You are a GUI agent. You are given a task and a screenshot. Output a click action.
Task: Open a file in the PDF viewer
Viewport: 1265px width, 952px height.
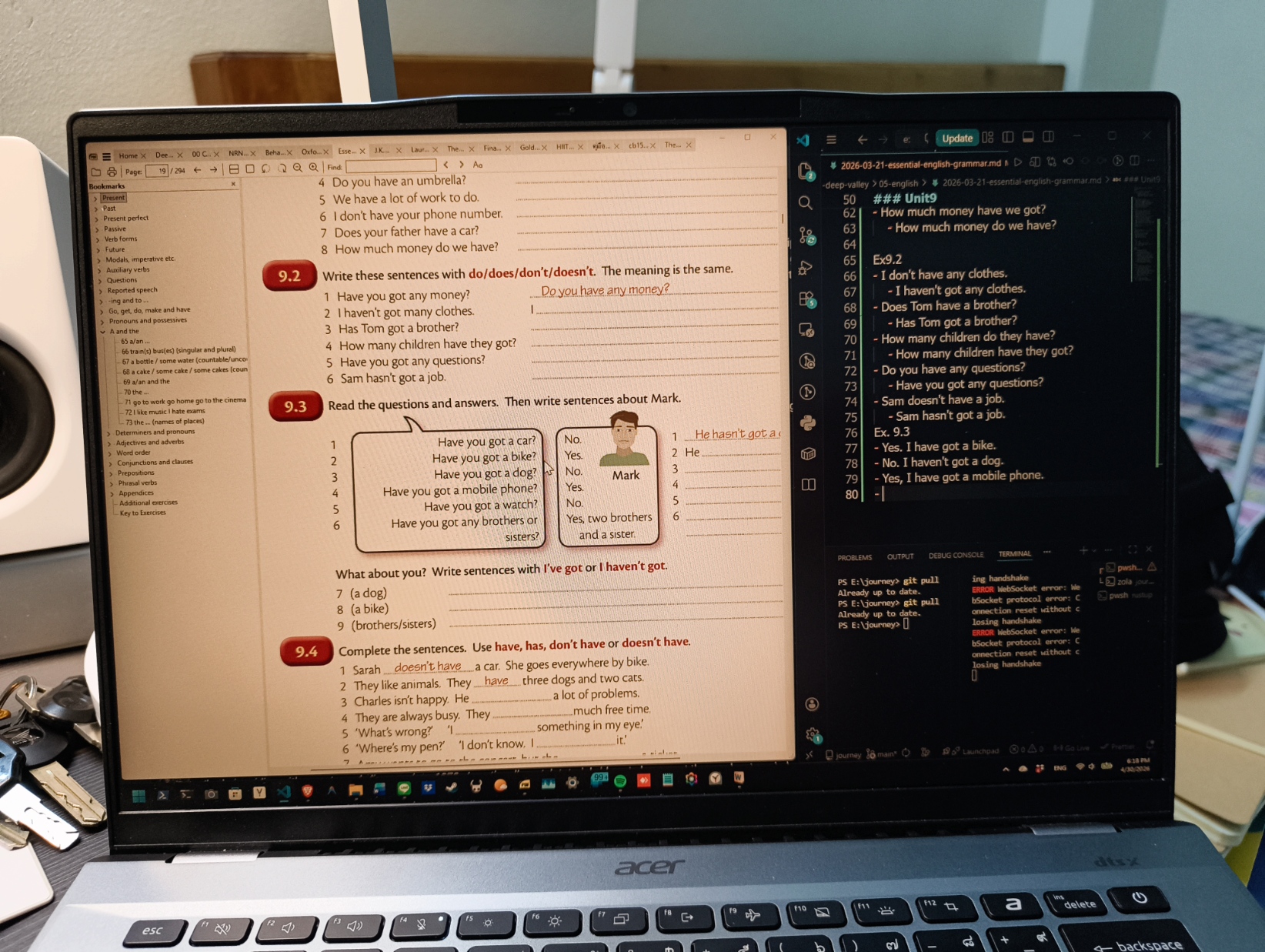[96, 172]
